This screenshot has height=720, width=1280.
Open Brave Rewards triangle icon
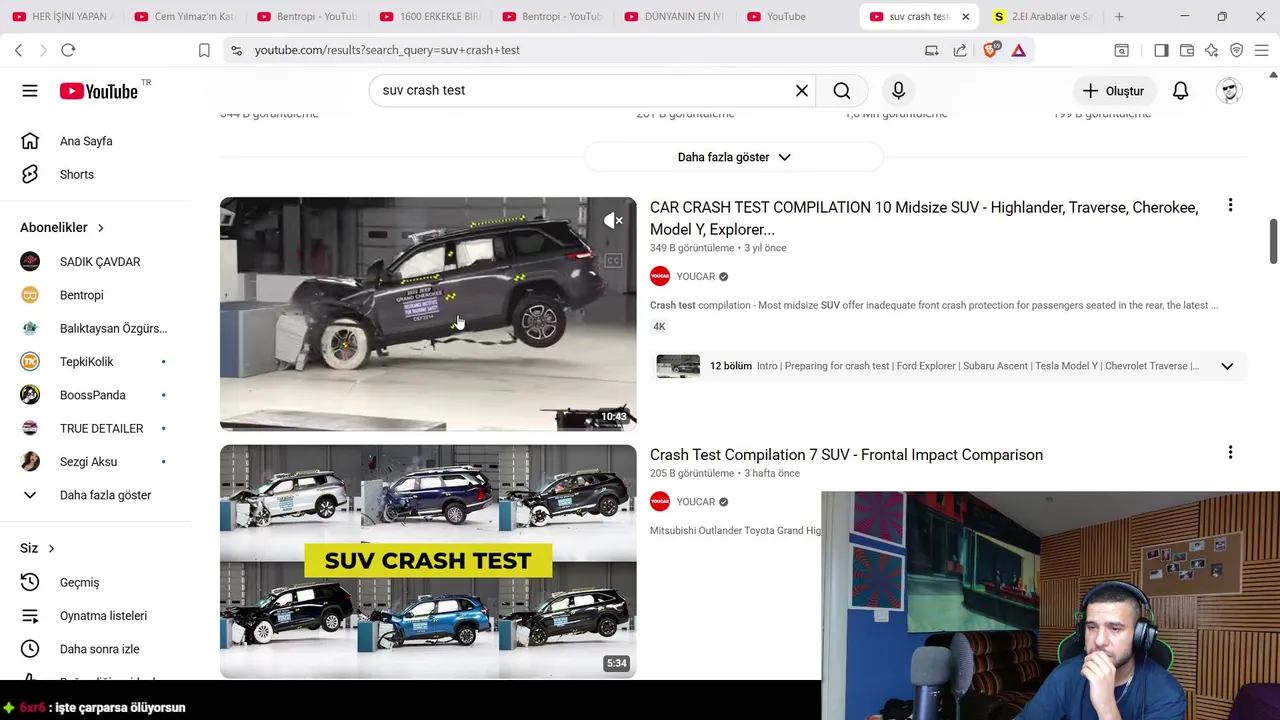(x=1018, y=50)
